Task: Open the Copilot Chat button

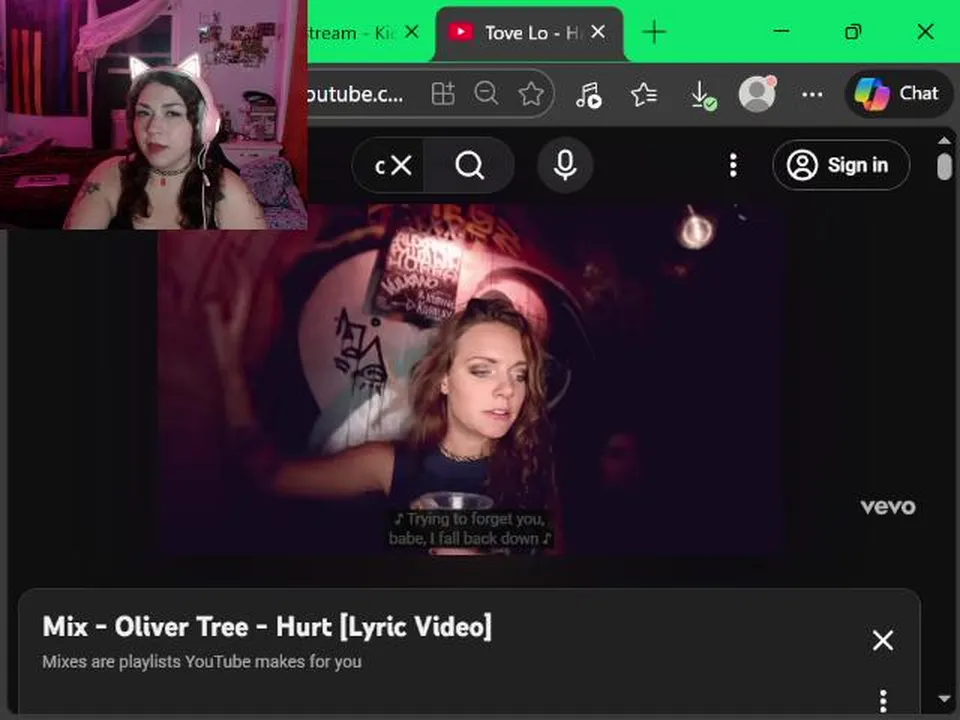Action: tap(898, 94)
